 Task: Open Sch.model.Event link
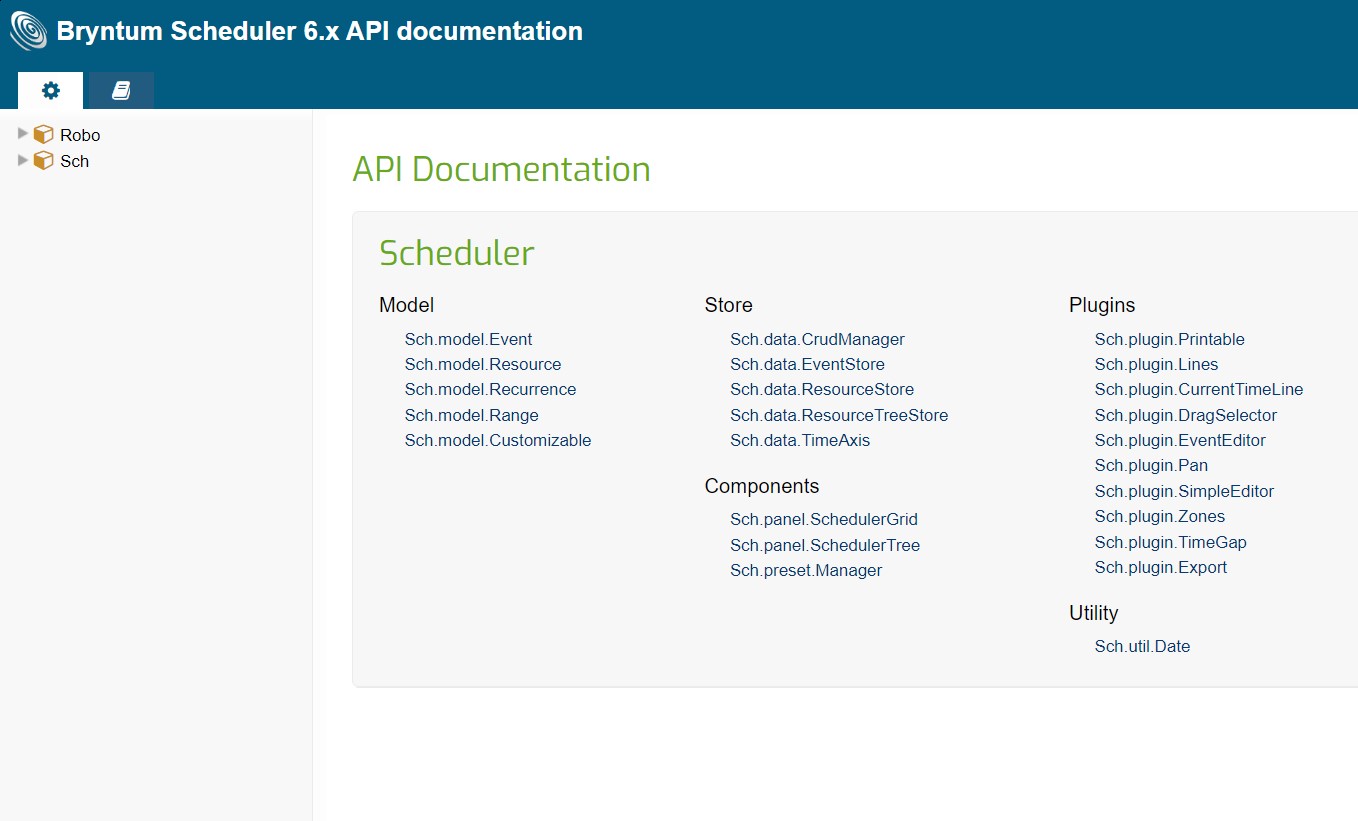468,339
